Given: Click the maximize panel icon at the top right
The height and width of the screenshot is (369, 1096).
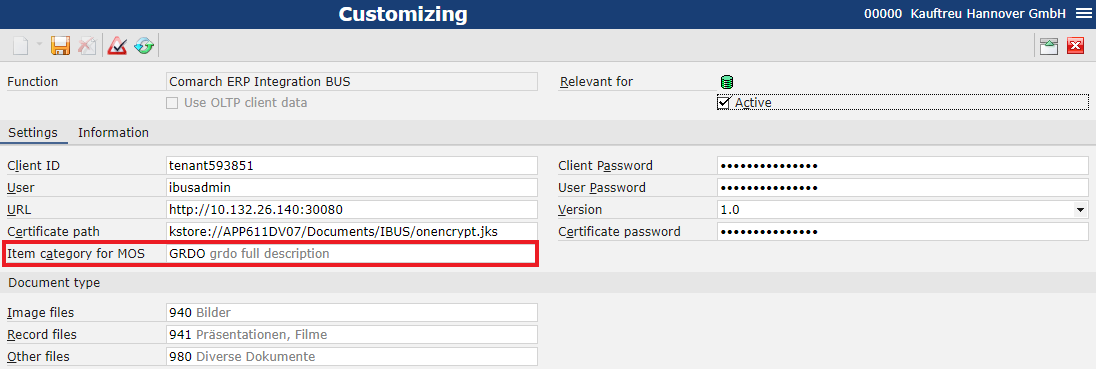Looking at the screenshot, I should tap(1048, 46).
